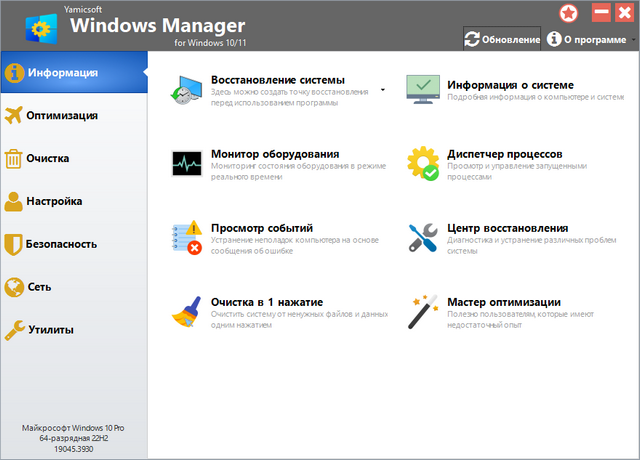Click the Repair Center tools icon
640x460 pixels.
(422, 238)
